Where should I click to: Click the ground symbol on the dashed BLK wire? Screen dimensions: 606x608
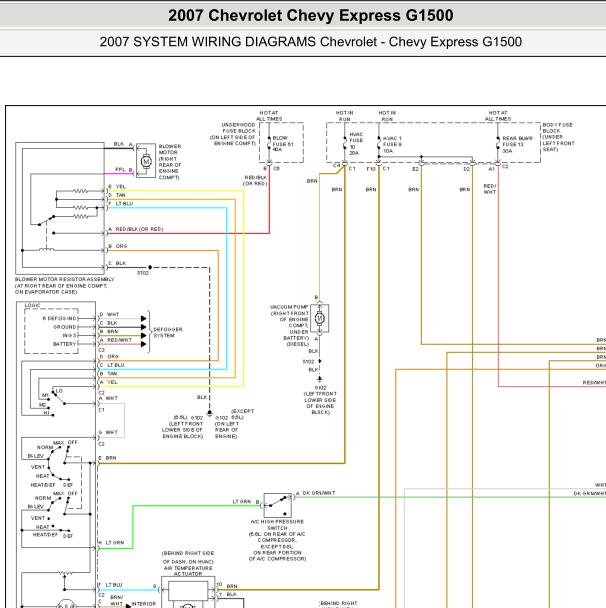click(x=210, y=413)
